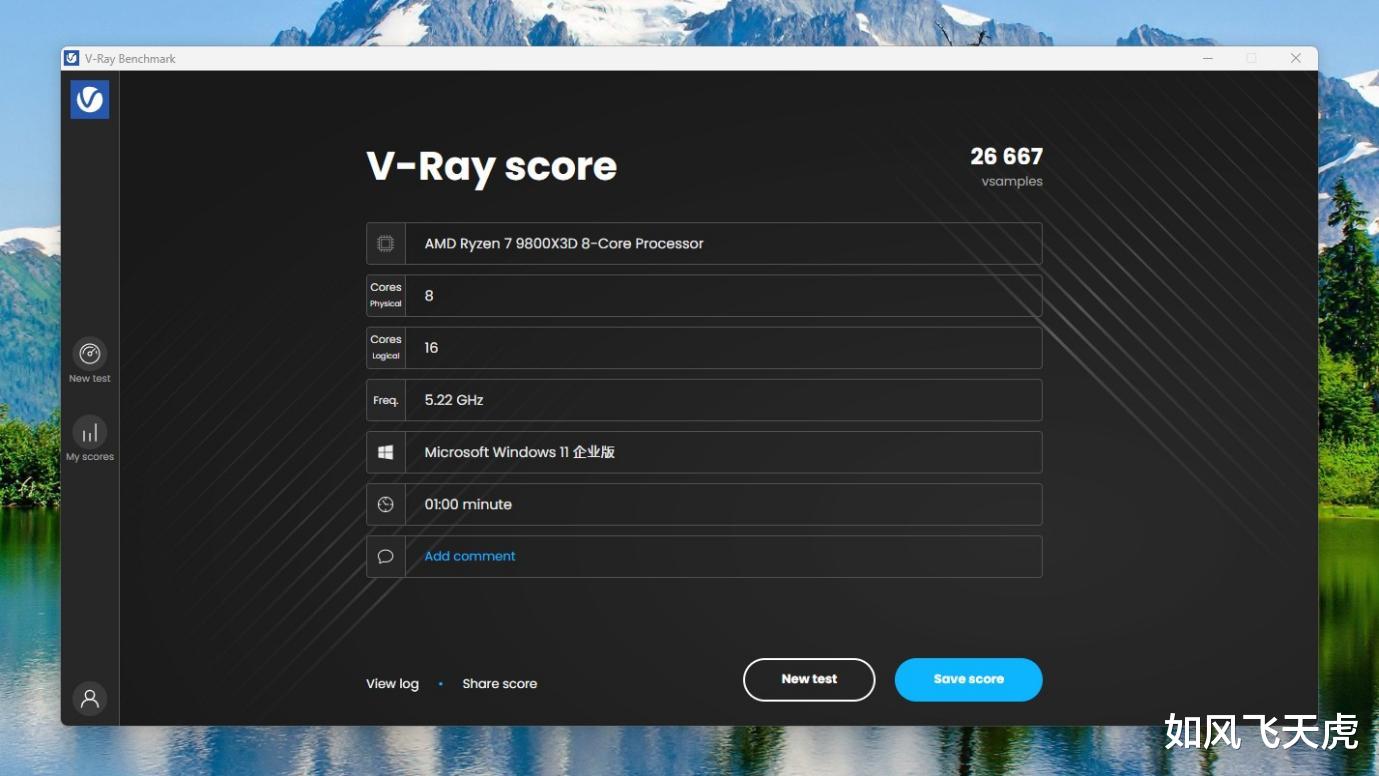Click the Freq. label
The width and height of the screenshot is (1379, 776).
pos(386,400)
